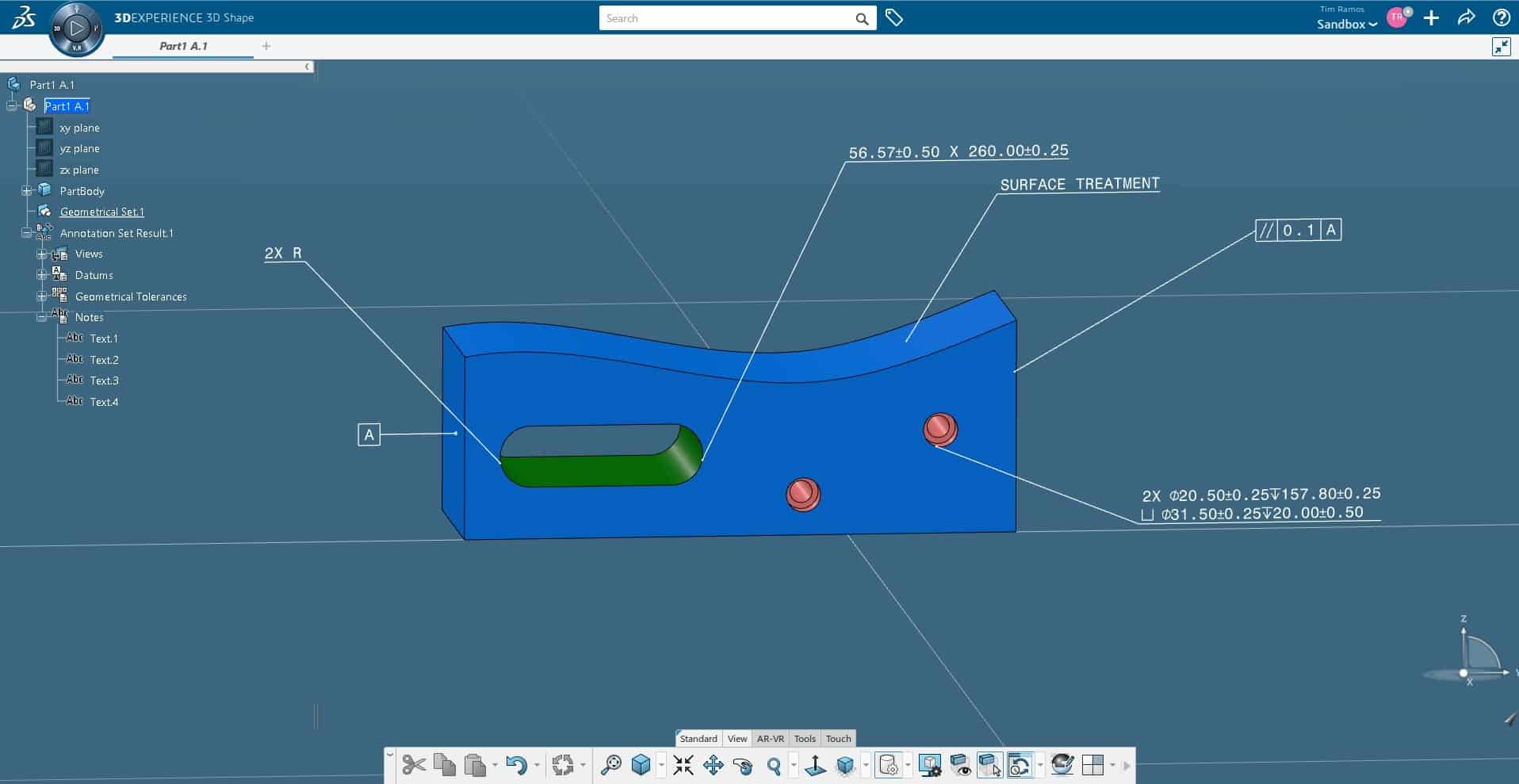Click the Share icon in the top bar
The height and width of the screenshot is (784, 1519).
tap(1465, 17)
